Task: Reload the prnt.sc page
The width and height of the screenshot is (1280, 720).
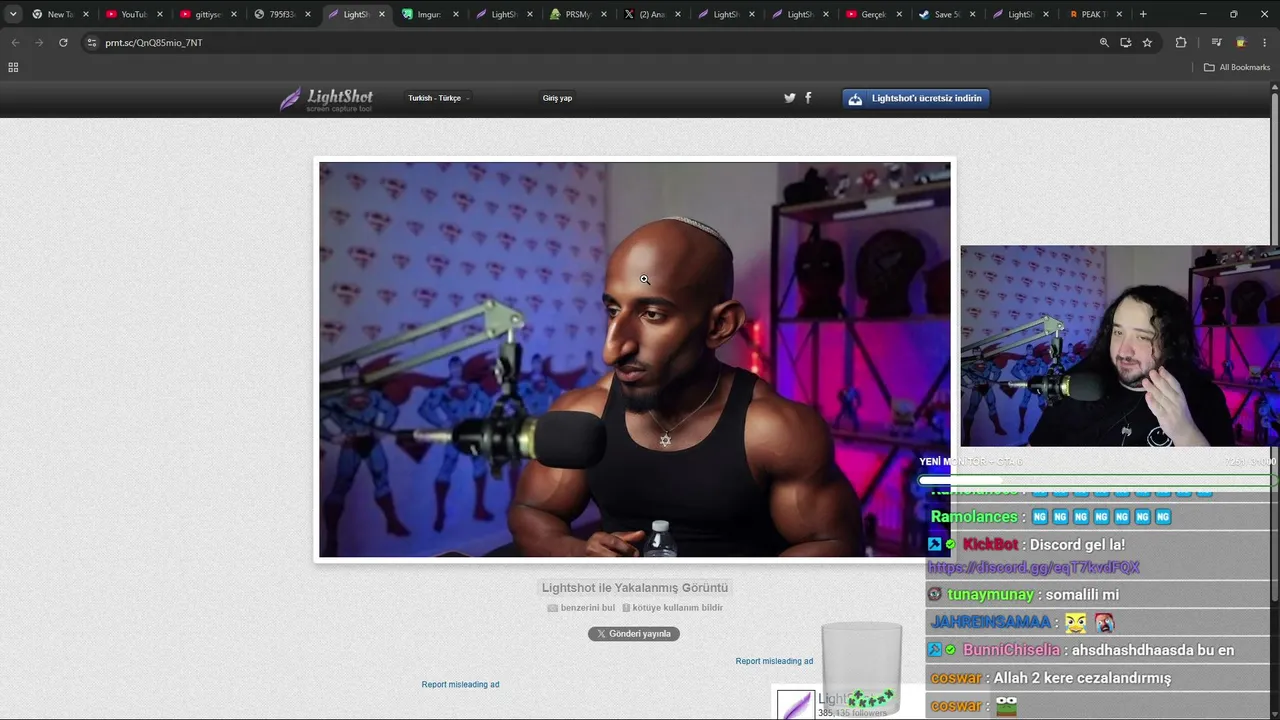Action: [x=63, y=43]
